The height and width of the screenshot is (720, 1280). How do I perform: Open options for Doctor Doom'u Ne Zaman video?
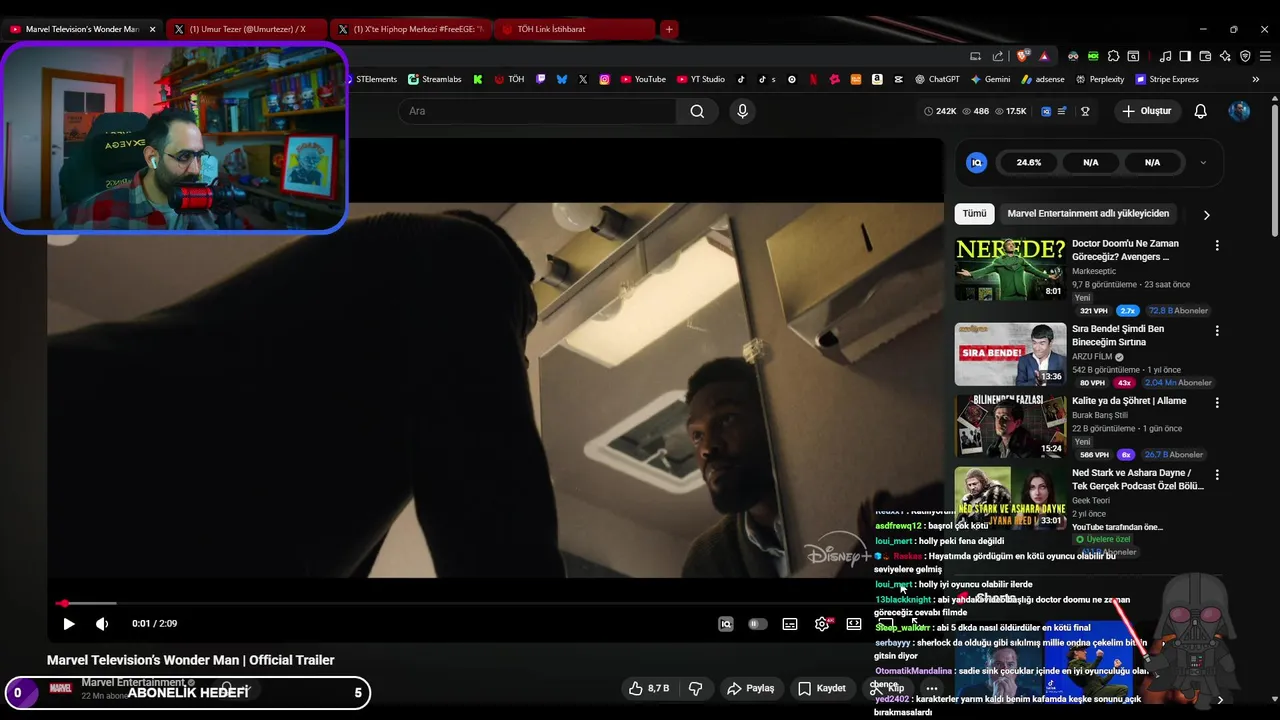tap(1217, 245)
